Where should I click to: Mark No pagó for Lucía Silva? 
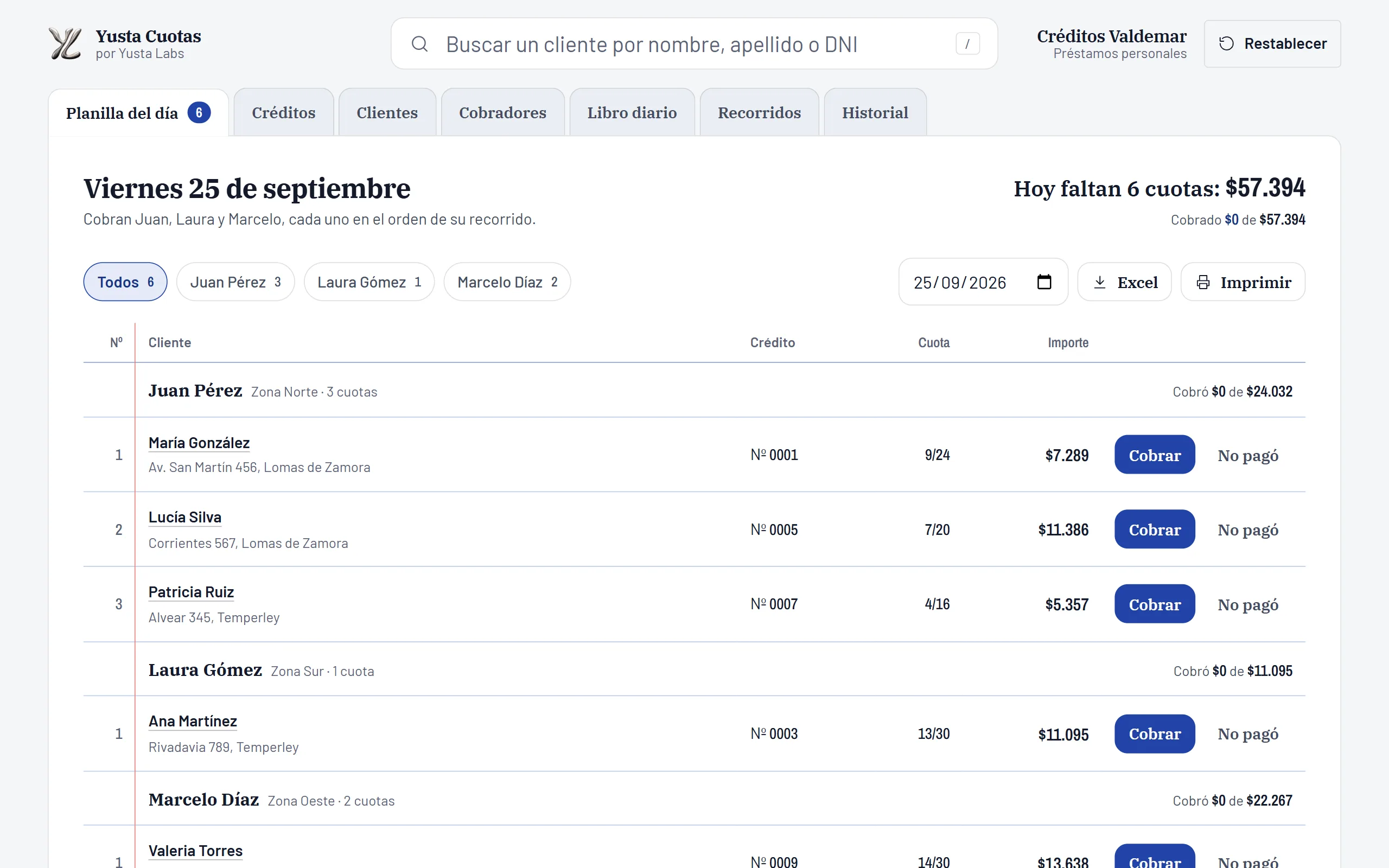(1248, 530)
